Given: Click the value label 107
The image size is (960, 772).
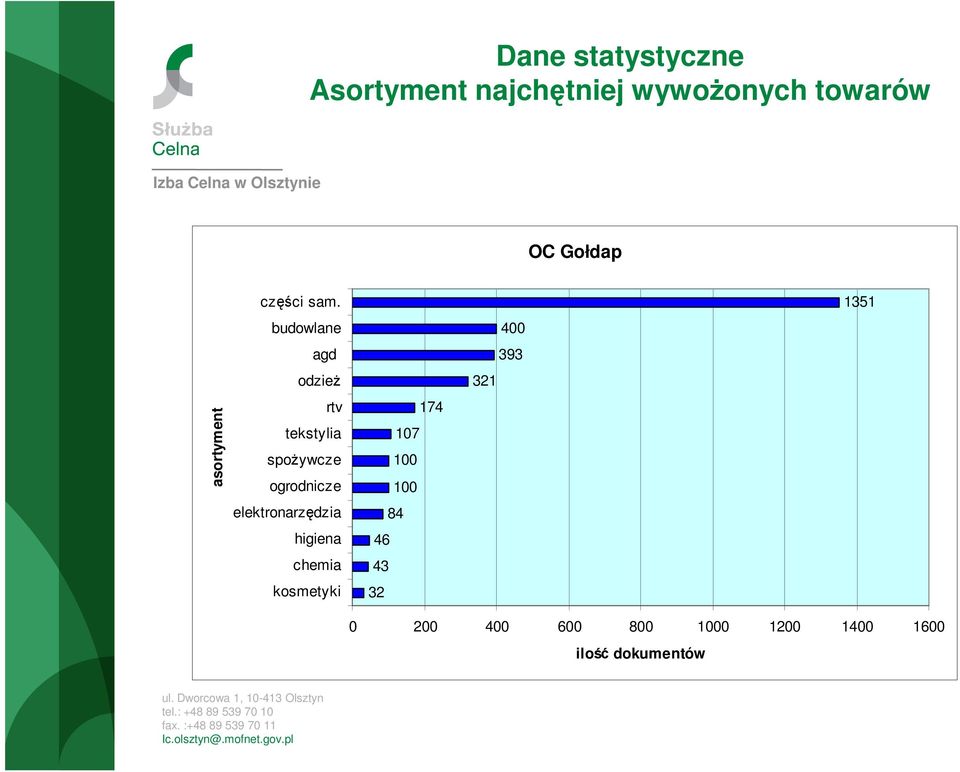Looking at the screenshot, I should click(407, 433).
